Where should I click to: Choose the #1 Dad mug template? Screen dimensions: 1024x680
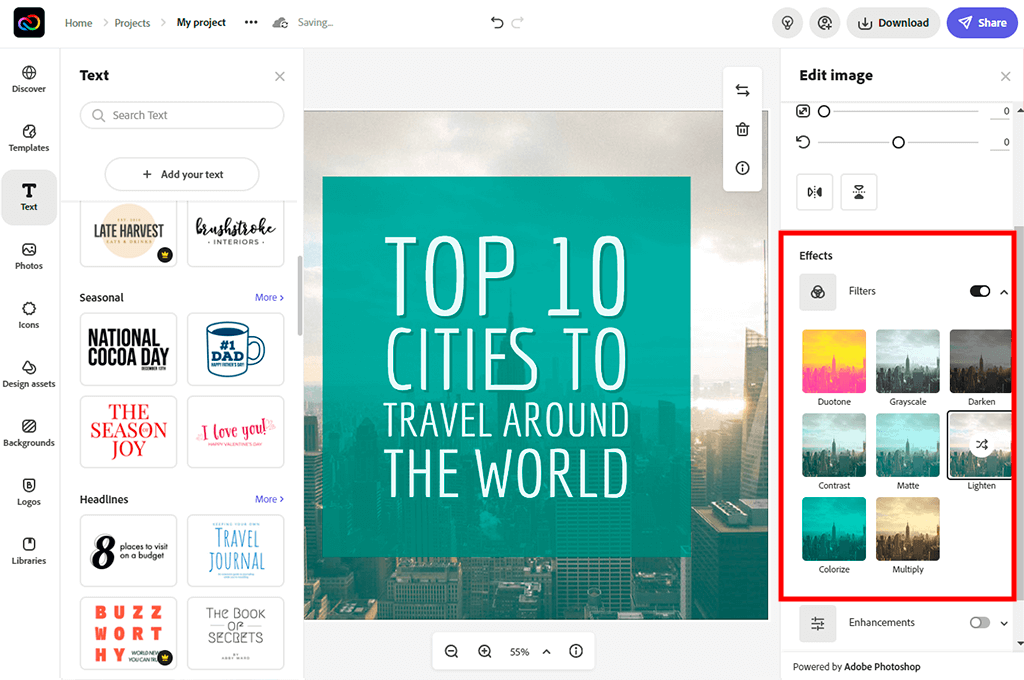click(236, 349)
